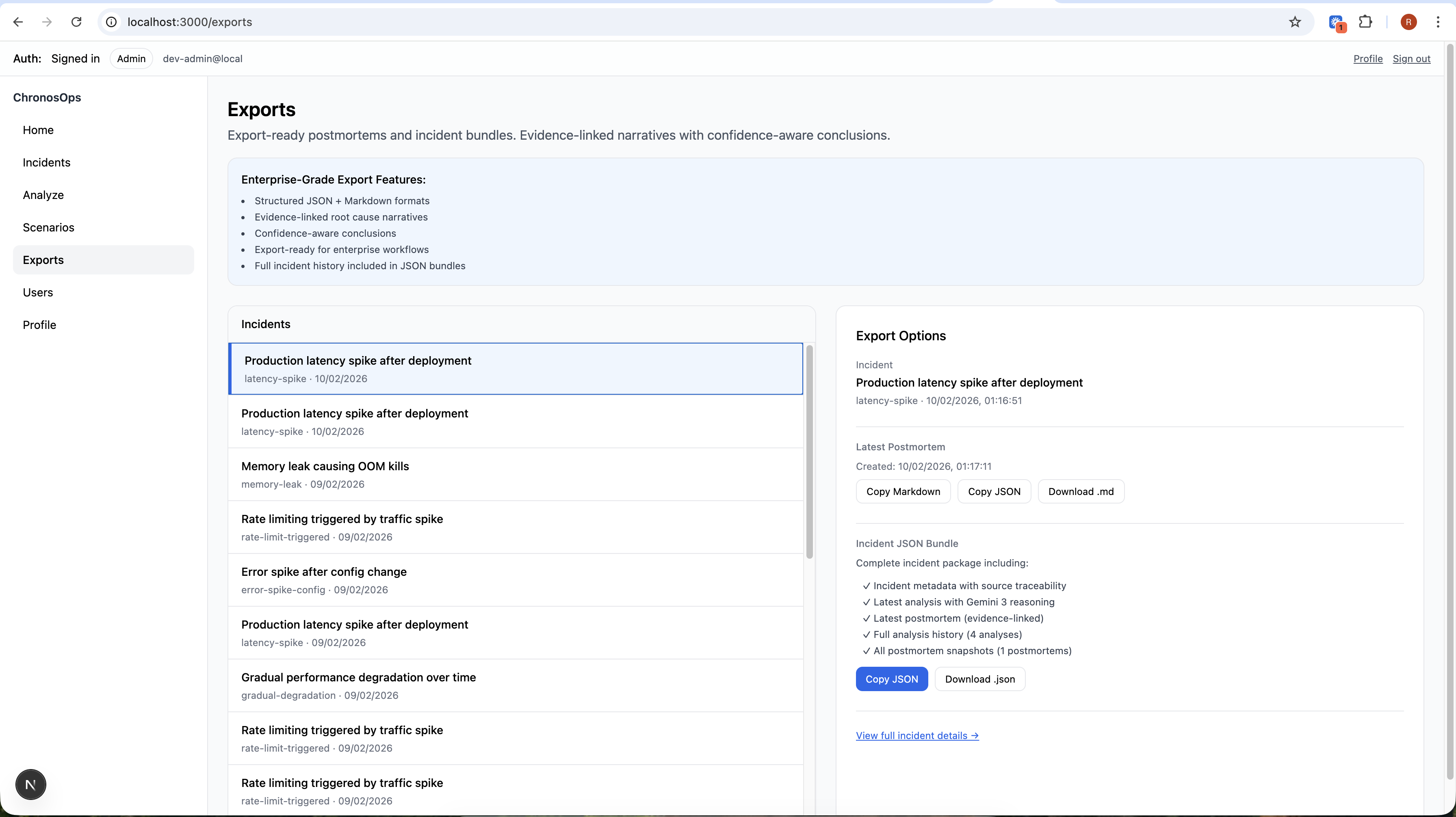Click the blue extension icon with badge

click(x=1336, y=23)
